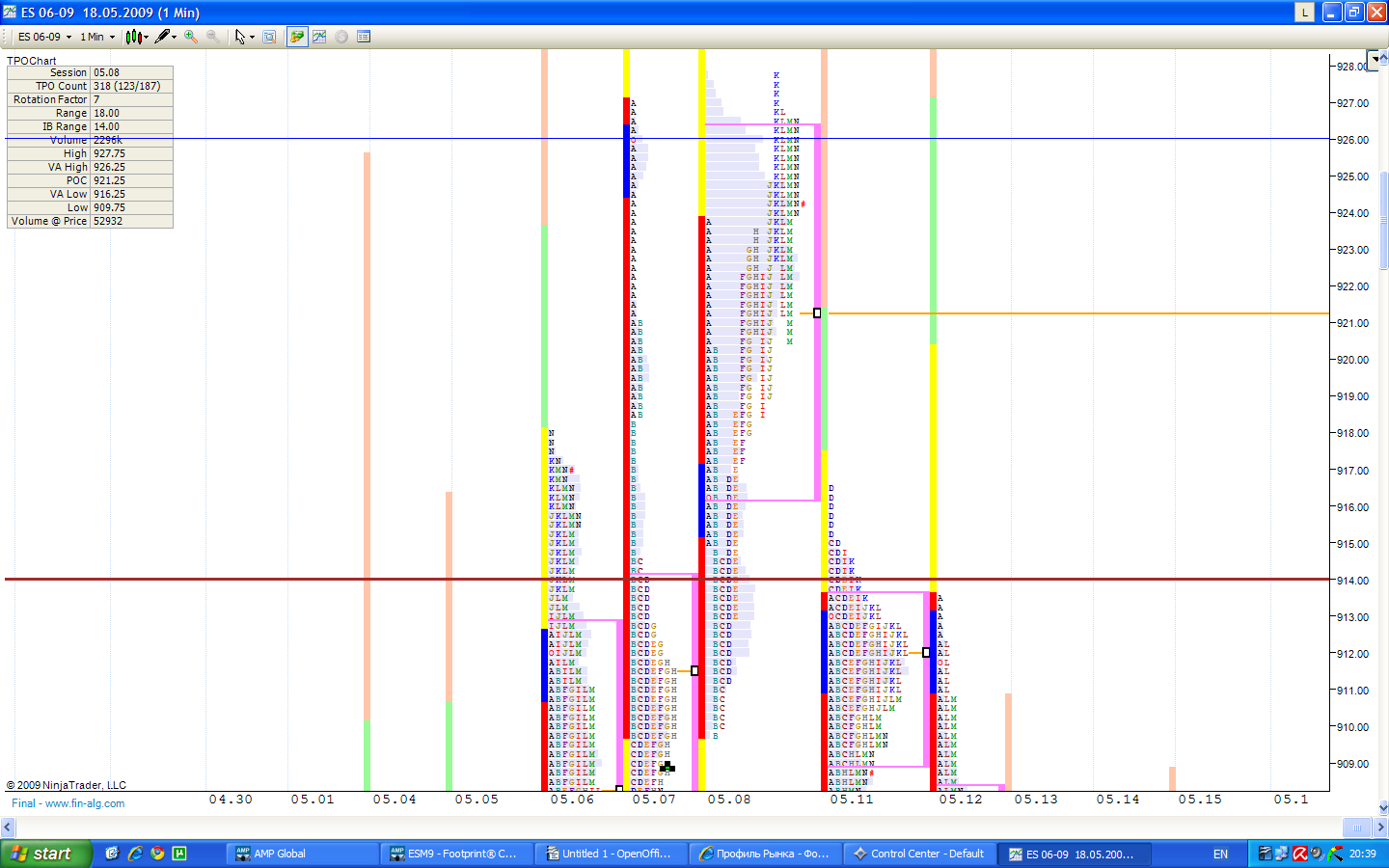Click the zoom out magnifier icon
Screen dimensions: 1389x868
[x=212, y=37]
